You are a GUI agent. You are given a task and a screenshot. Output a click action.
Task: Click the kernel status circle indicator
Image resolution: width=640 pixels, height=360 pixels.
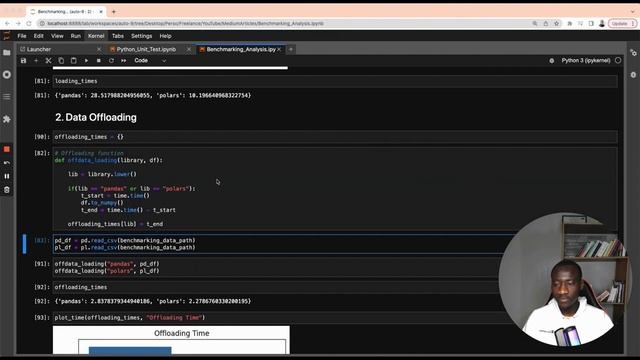(x=618, y=60)
